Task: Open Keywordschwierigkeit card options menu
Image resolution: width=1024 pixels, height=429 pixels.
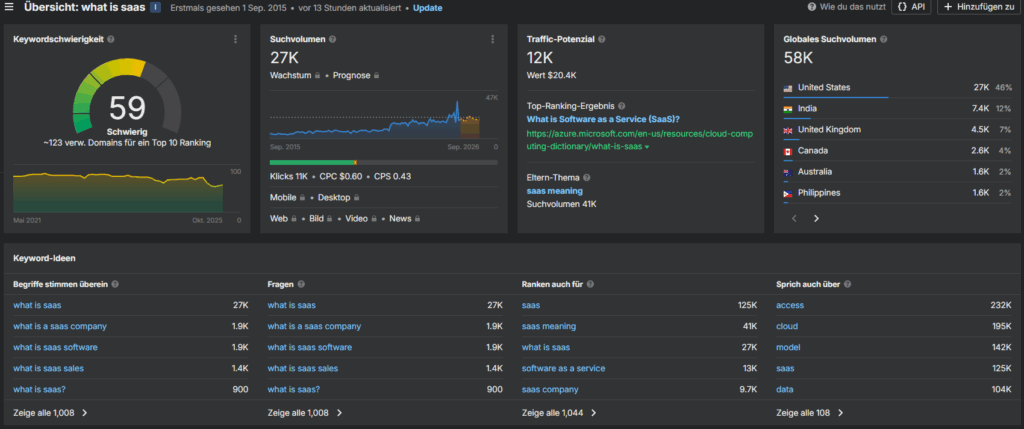Action: coord(235,39)
